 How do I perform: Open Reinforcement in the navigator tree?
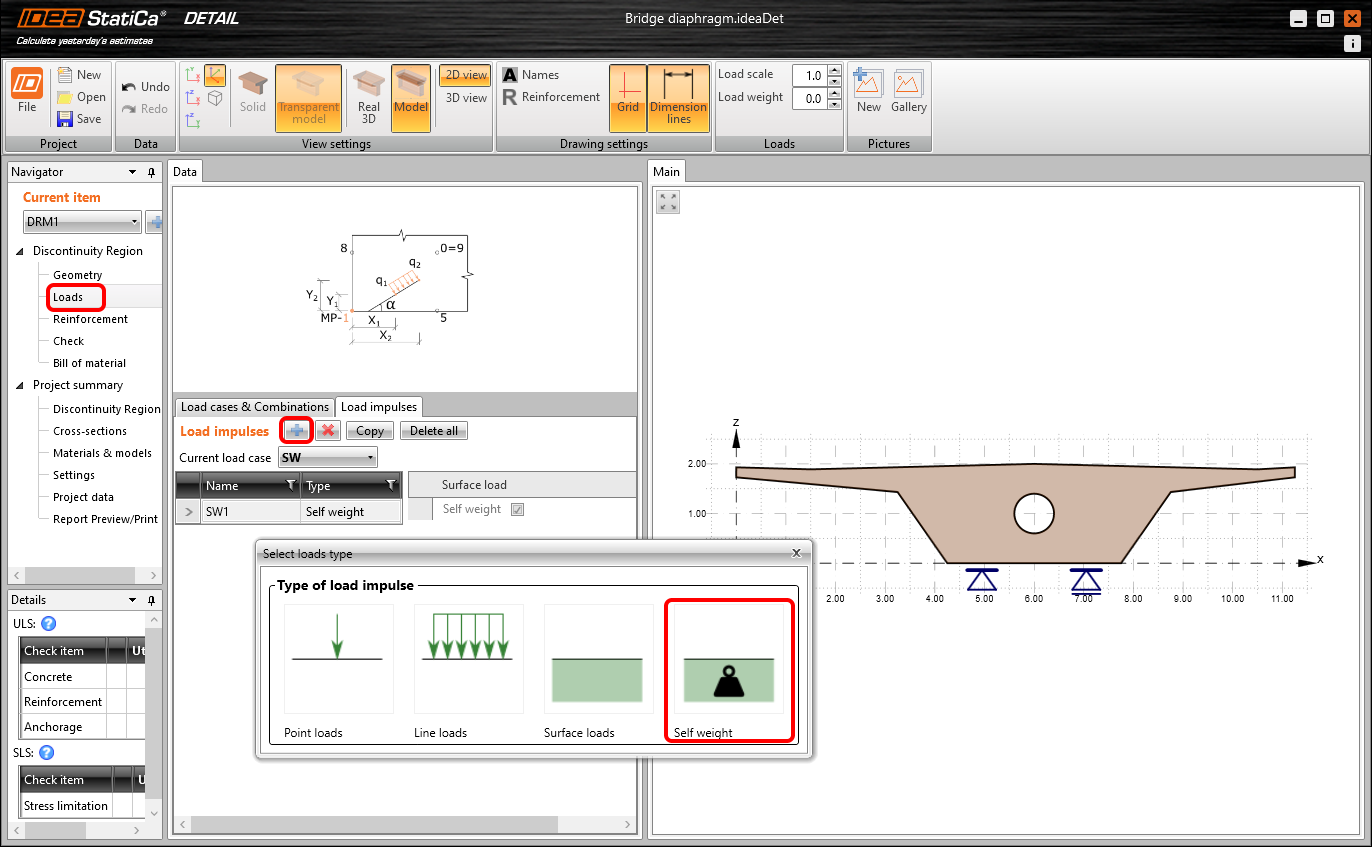pyautogui.click(x=90, y=319)
